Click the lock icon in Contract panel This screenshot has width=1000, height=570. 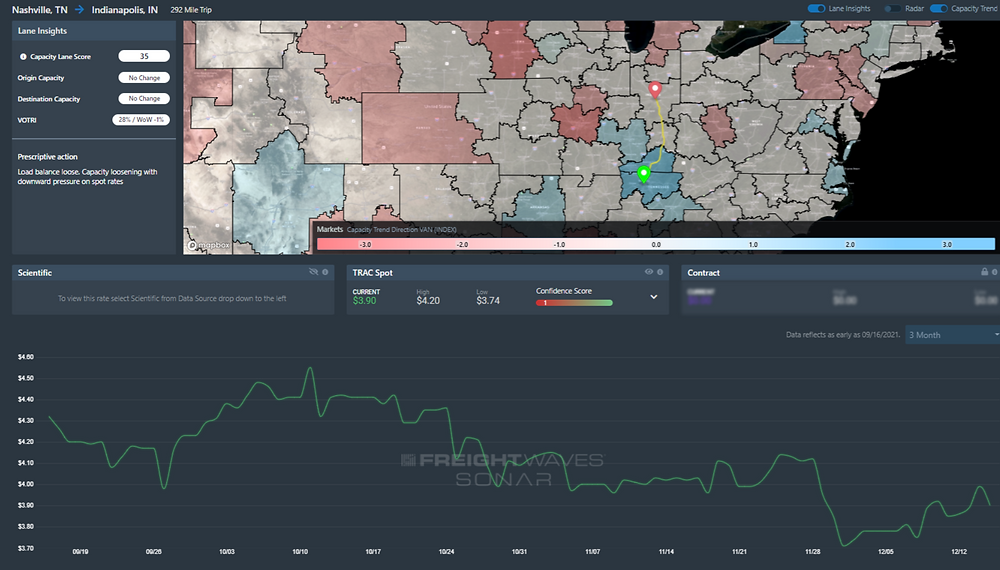click(984, 272)
